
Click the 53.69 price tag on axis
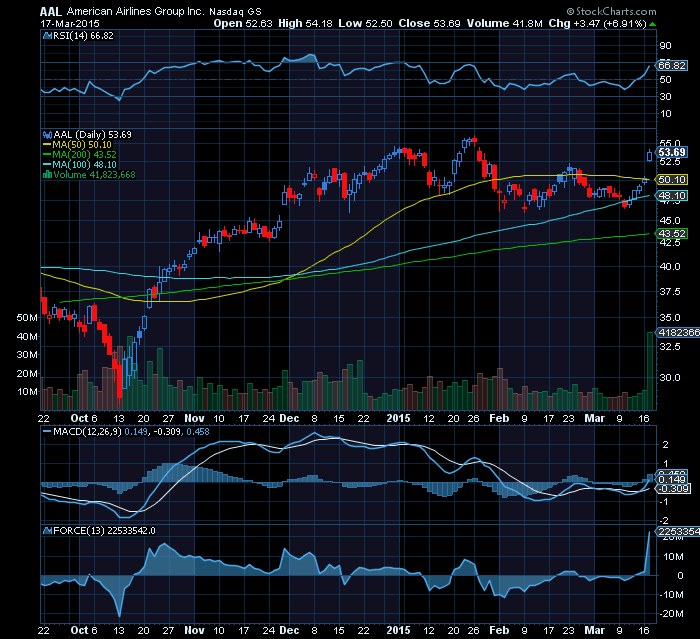671,152
